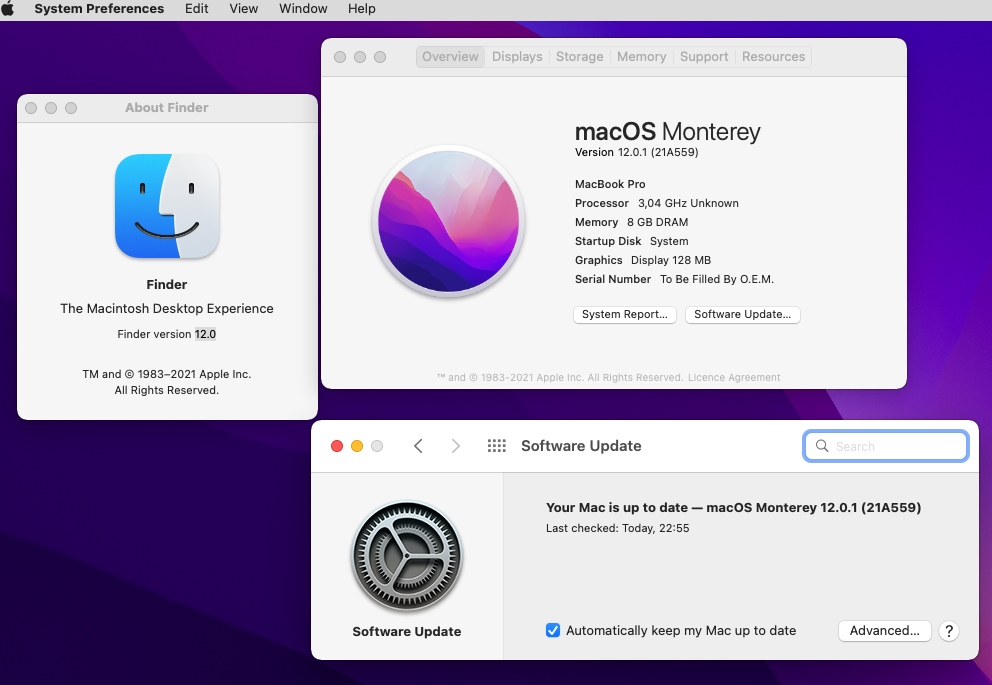Click the About Finder title bar text

click(167, 108)
